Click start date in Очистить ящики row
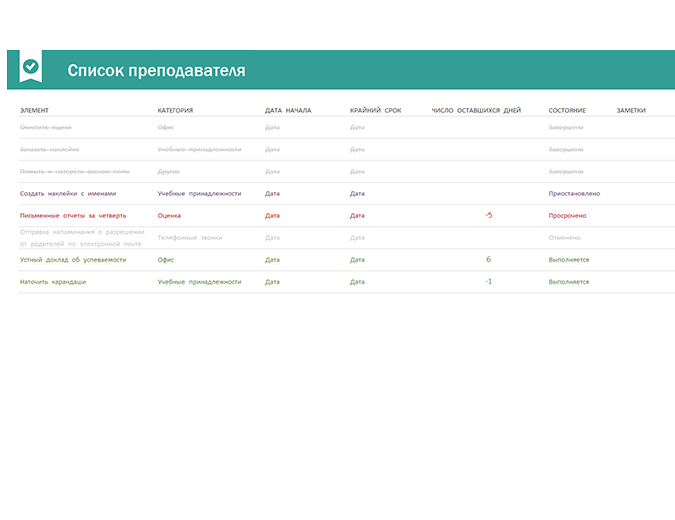This screenshot has width=675, height=520. click(272, 127)
